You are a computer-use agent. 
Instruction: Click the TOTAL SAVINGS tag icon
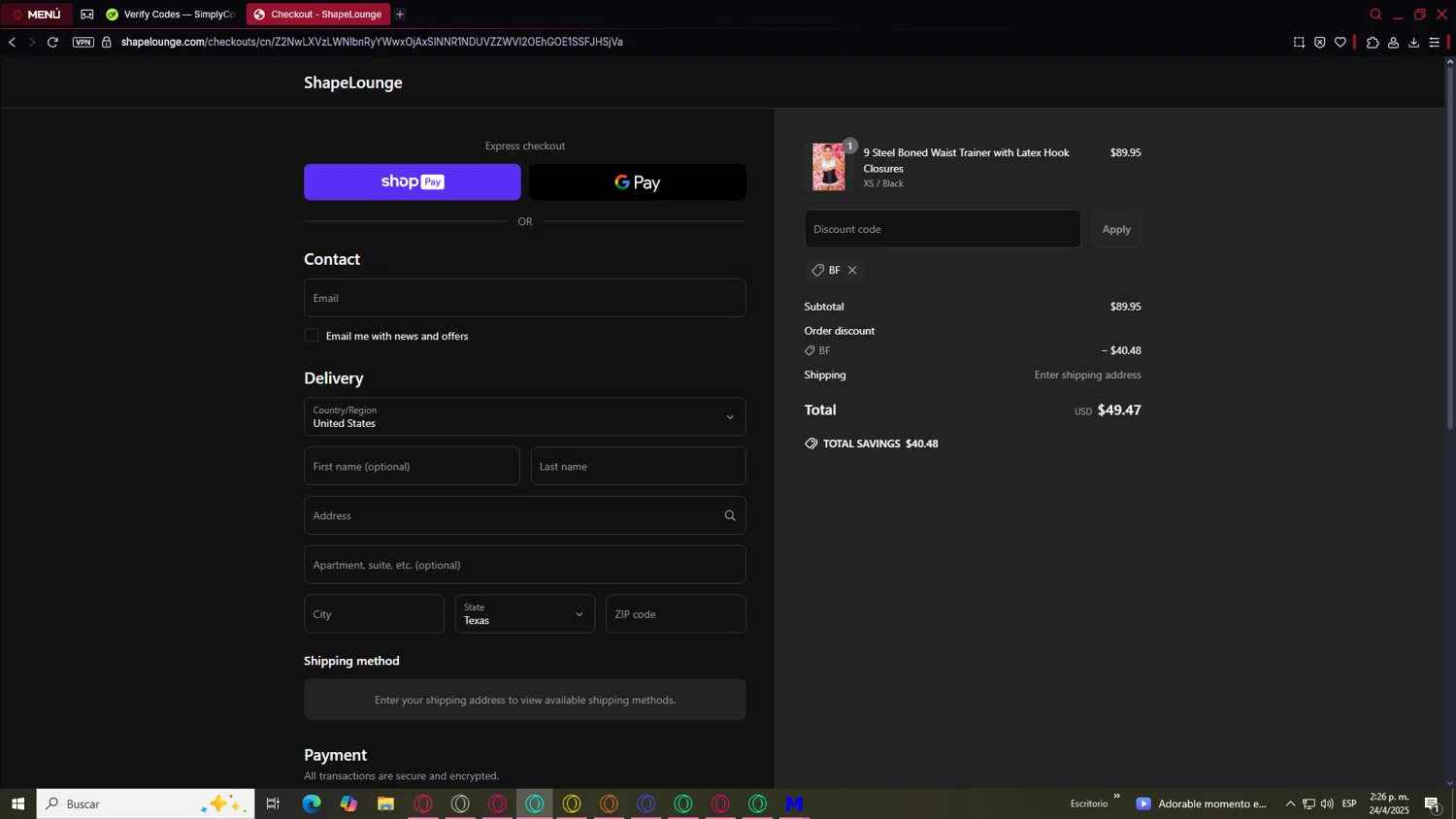pos(811,443)
